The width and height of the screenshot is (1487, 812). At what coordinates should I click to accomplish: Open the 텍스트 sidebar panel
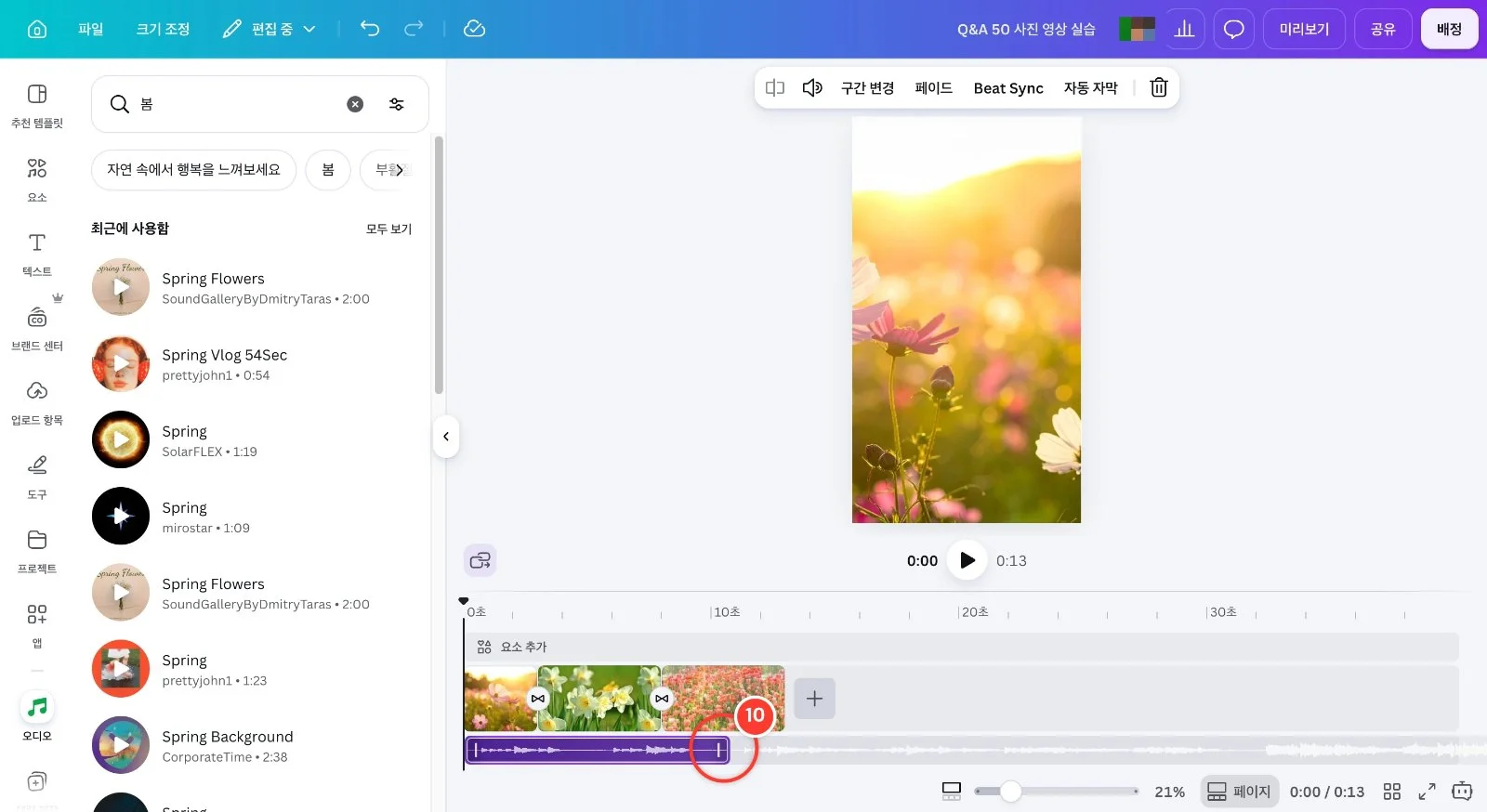click(37, 254)
